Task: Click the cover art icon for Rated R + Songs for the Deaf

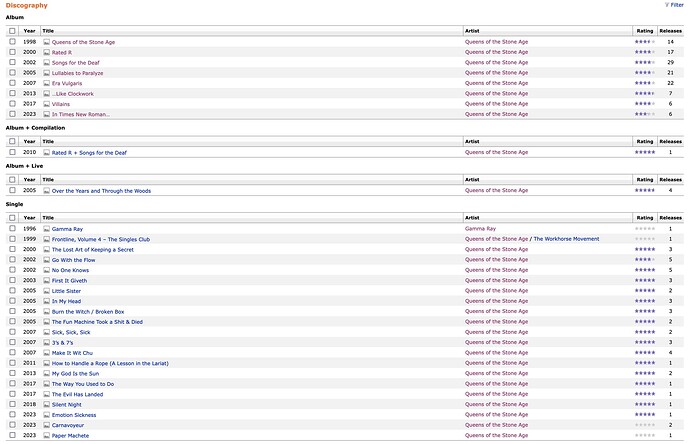Action: coord(47,153)
